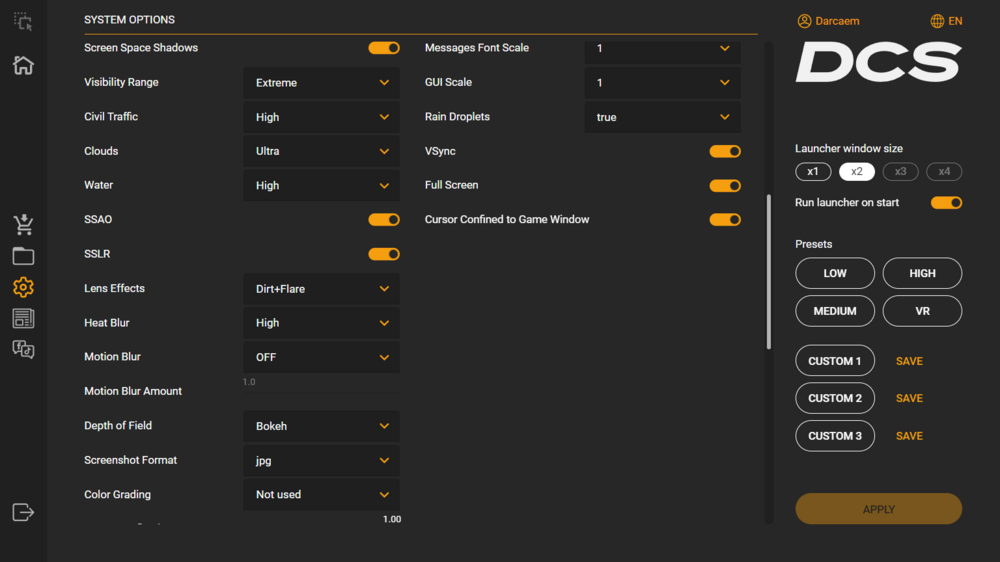This screenshot has width=1000, height=562.
Task: Disable the VSync toggle
Action: [x=725, y=151]
